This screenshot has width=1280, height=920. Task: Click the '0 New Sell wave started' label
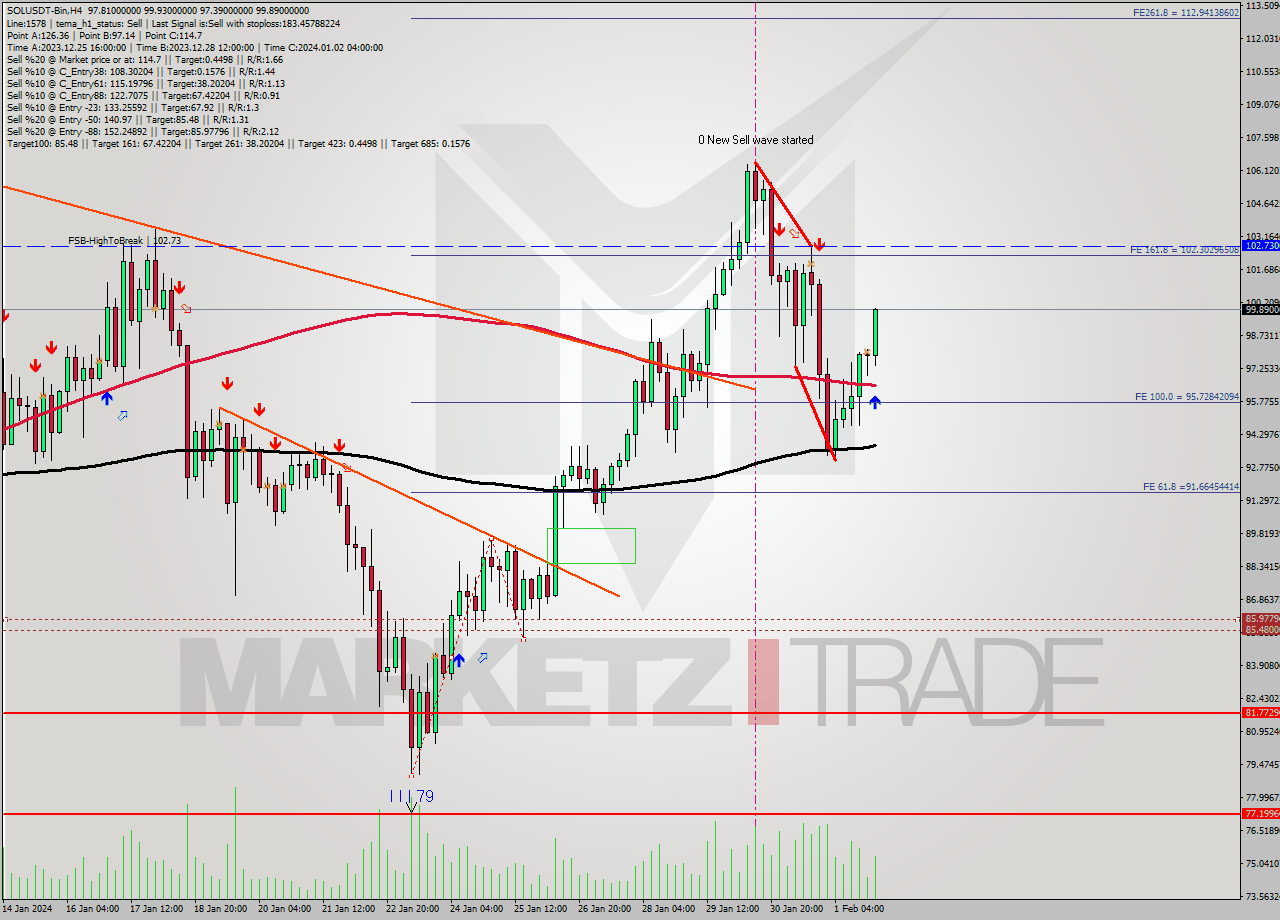coord(756,140)
